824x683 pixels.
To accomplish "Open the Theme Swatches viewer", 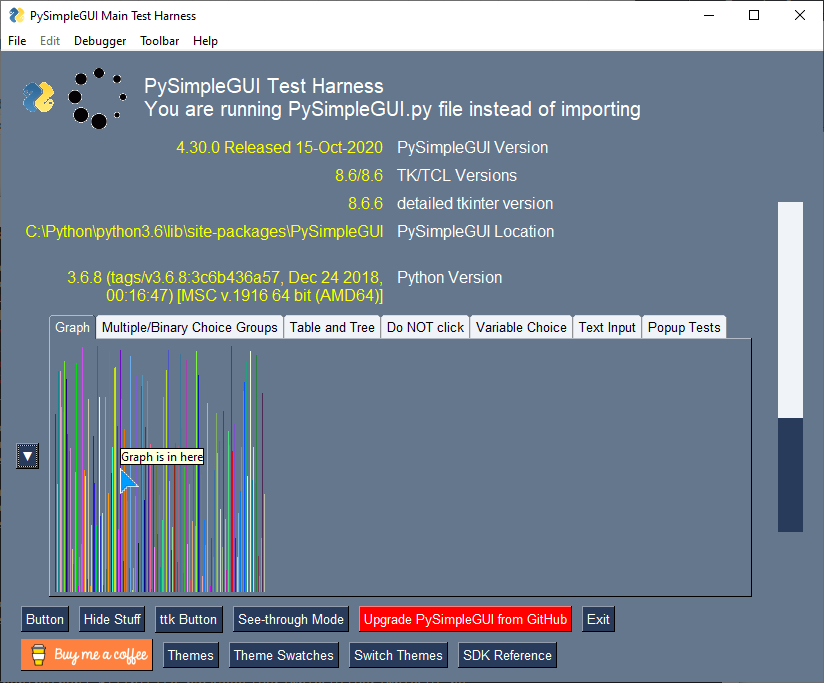I will 284,655.
